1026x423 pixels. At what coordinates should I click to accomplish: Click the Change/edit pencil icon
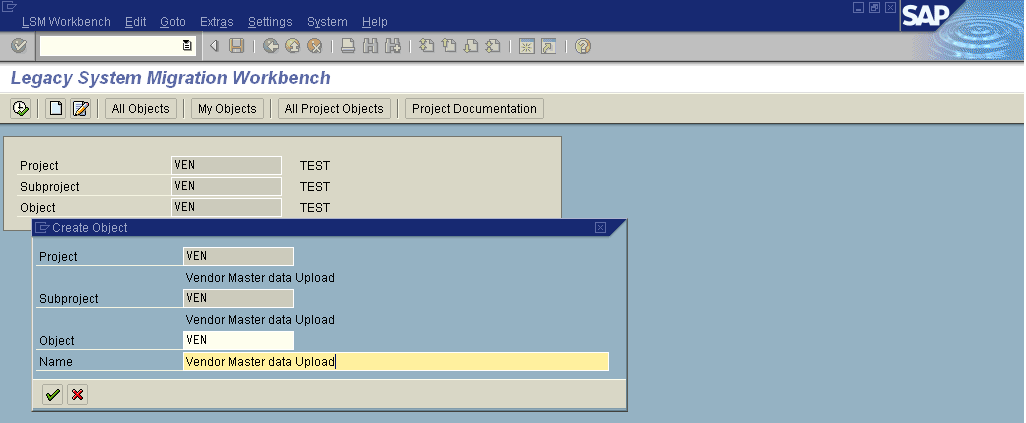tap(81, 109)
